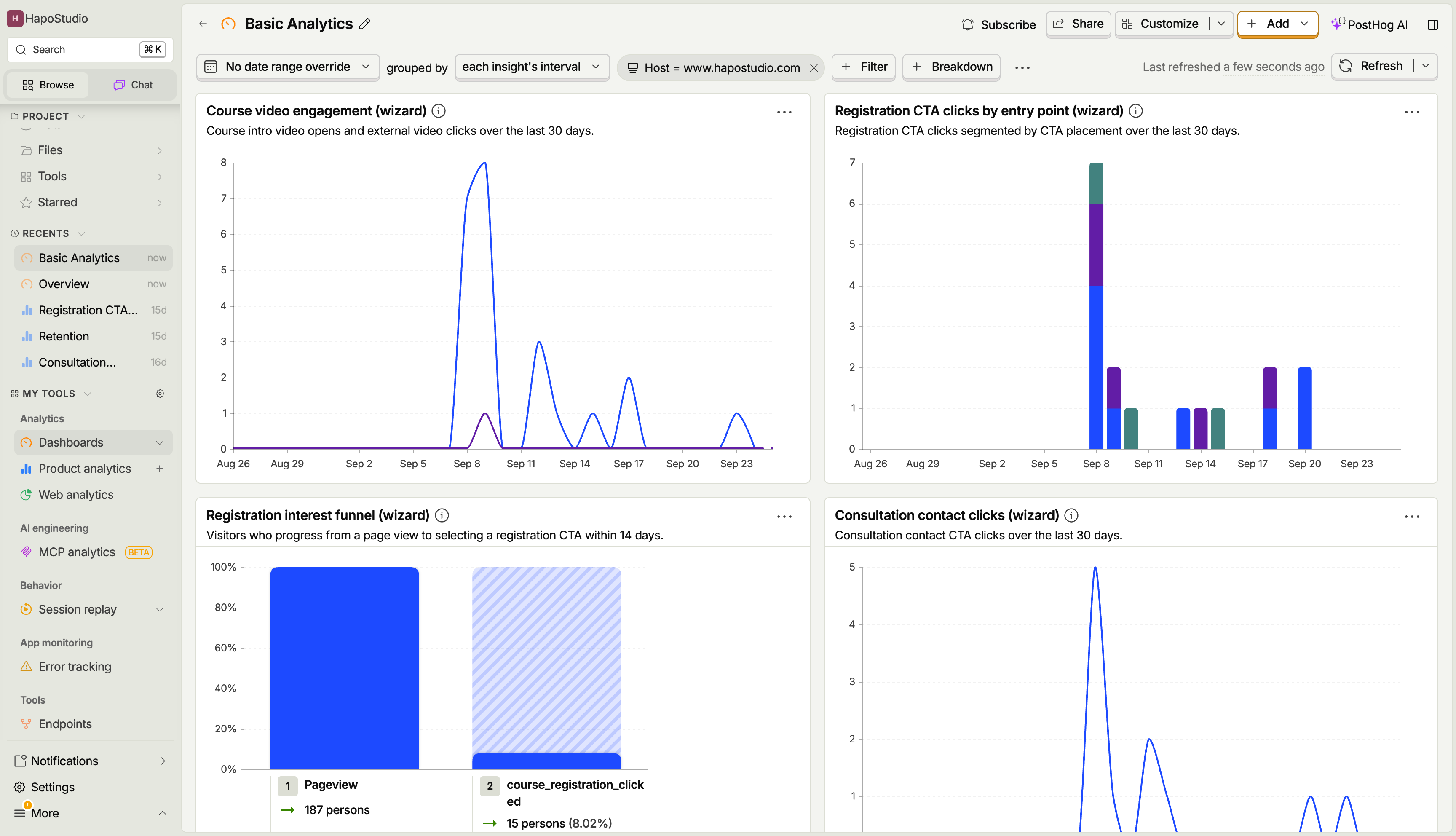Open Error tracking in sidebar
Viewport: 1456px width, 836px height.
tap(93, 667)
